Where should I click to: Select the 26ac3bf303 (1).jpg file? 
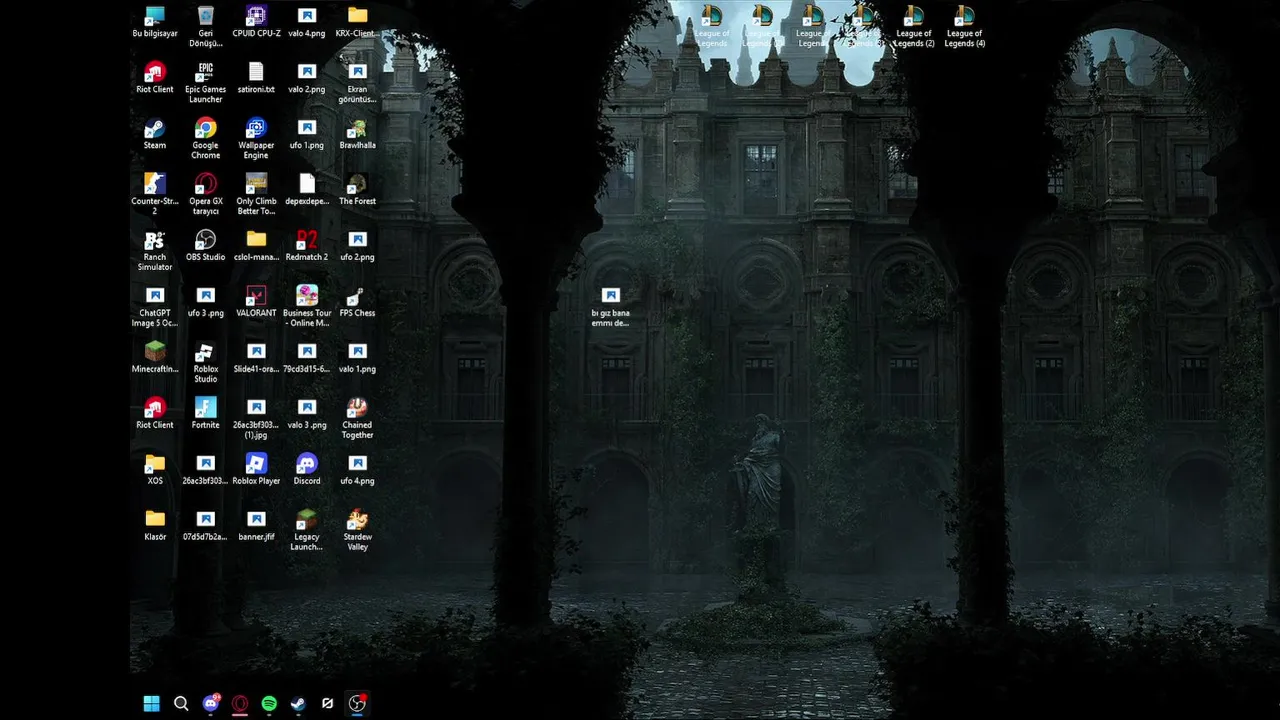tap(256, 418)
